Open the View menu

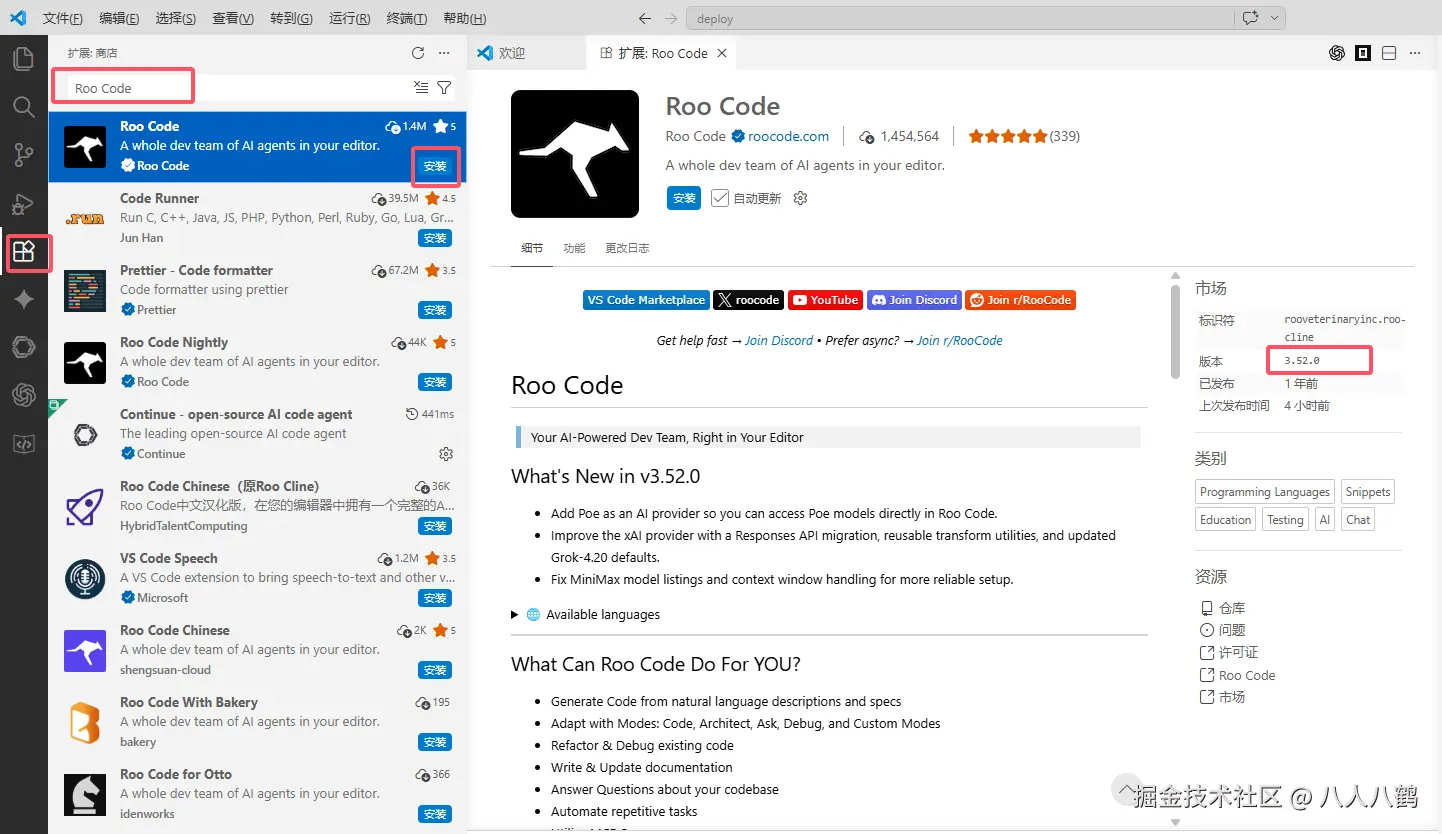[x=233, y=18]
